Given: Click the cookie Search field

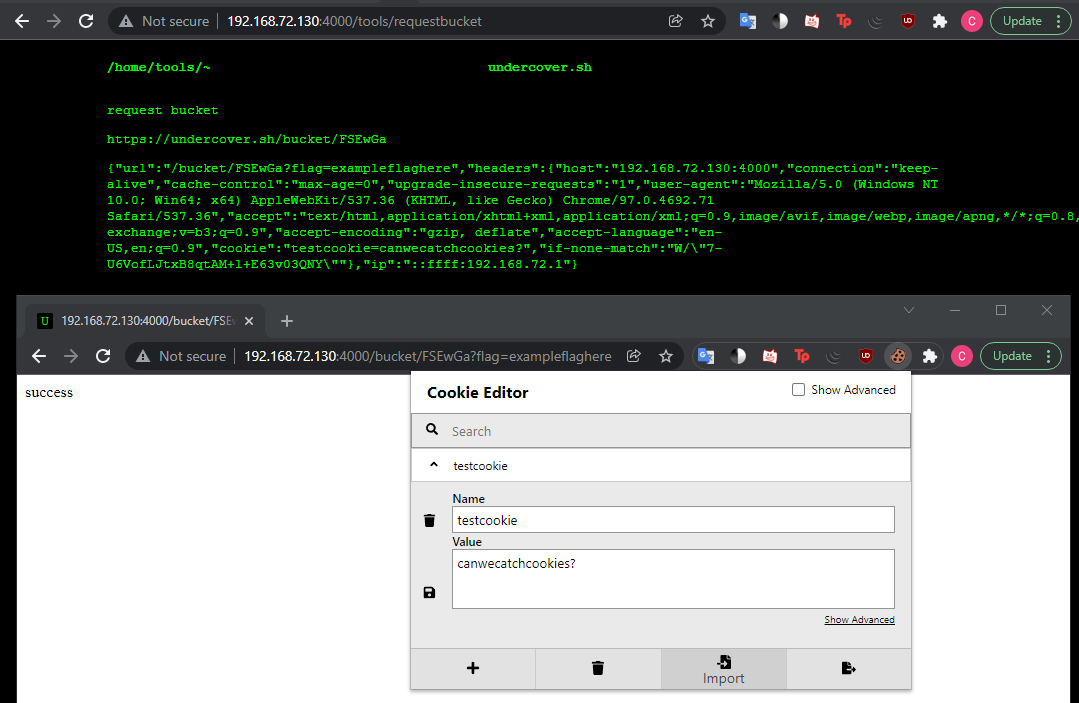Looking at the screenshot, I should pyautogui.click(x=661, y=431).
